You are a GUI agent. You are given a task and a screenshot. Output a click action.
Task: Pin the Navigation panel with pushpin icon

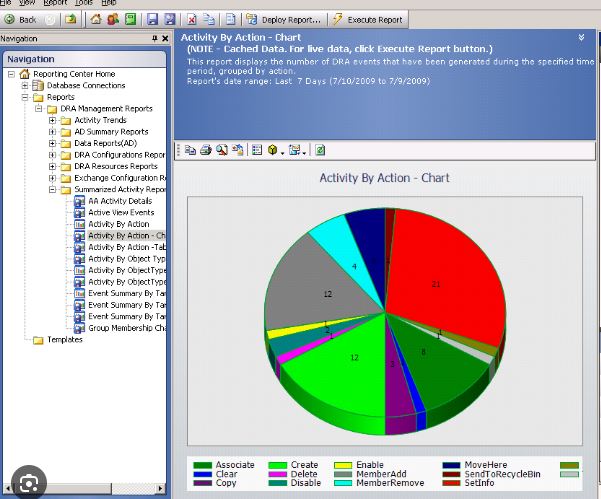pyautogui.click(x=154, y=38)
